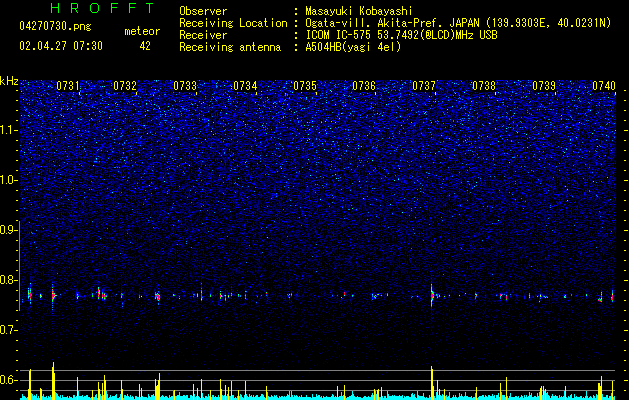Click the observer name Masayuki Kobayashi
The height and width of the screenshot is (400, 629).
click(x=358, y=11)
